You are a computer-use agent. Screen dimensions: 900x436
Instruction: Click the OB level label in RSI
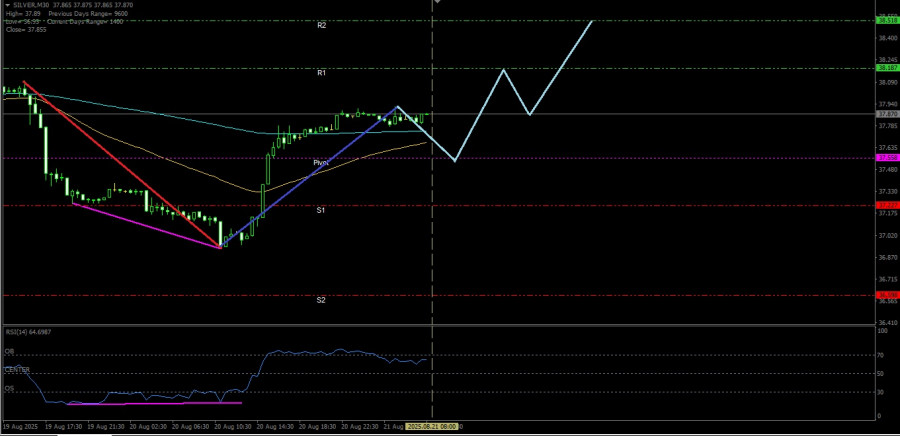[x=9, y=351]
